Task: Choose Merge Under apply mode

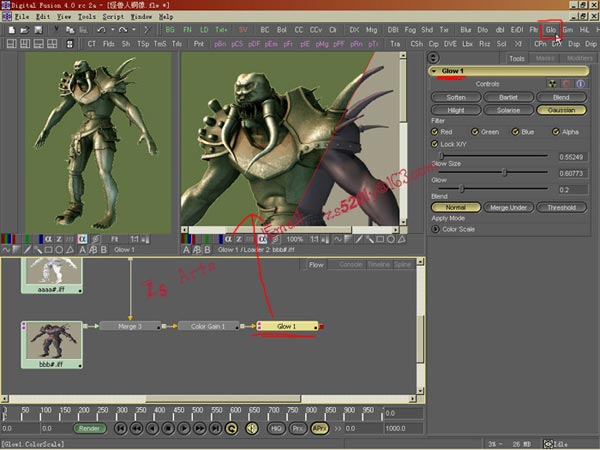Action: tap(508, 207)
